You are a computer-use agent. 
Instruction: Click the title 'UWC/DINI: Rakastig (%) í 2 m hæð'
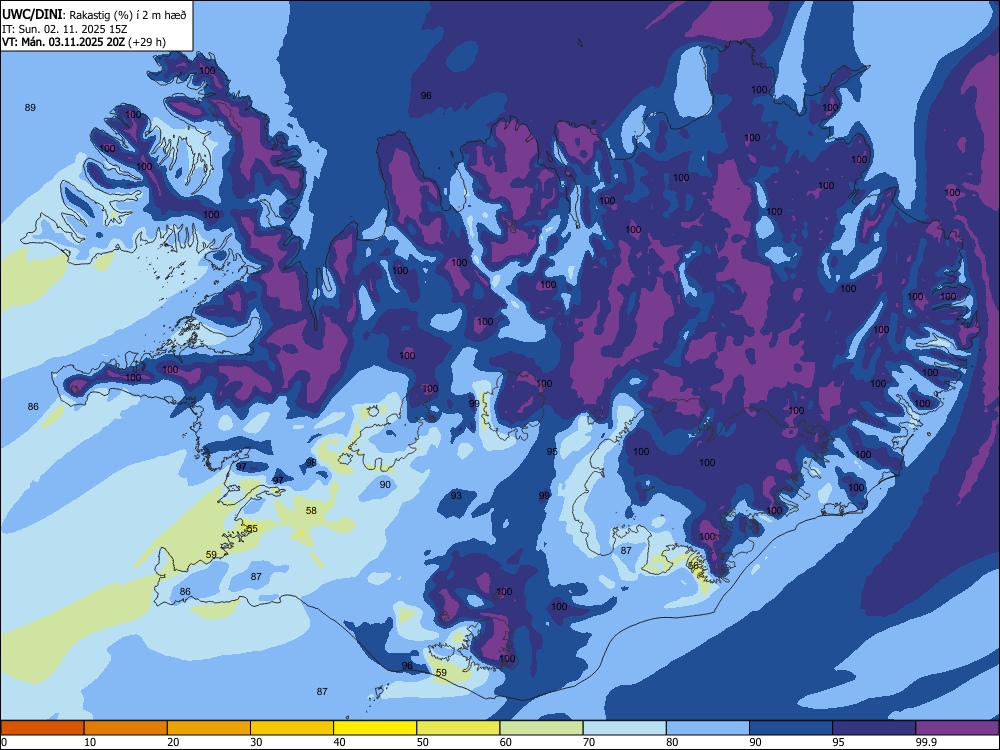94,15
